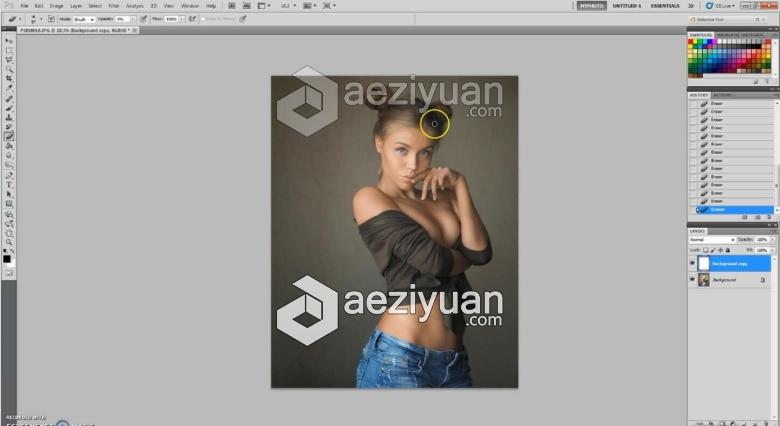Image resolution: width=780 pixels, height=426 pixels.
Task: Open the layer Opacity dropdown arrow
Action: coord(773,240)
